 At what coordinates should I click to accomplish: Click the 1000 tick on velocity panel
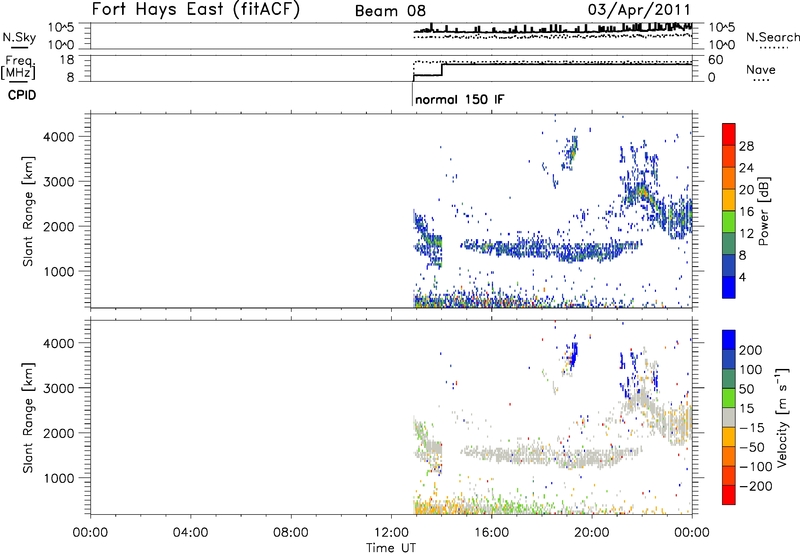(59, 478)
